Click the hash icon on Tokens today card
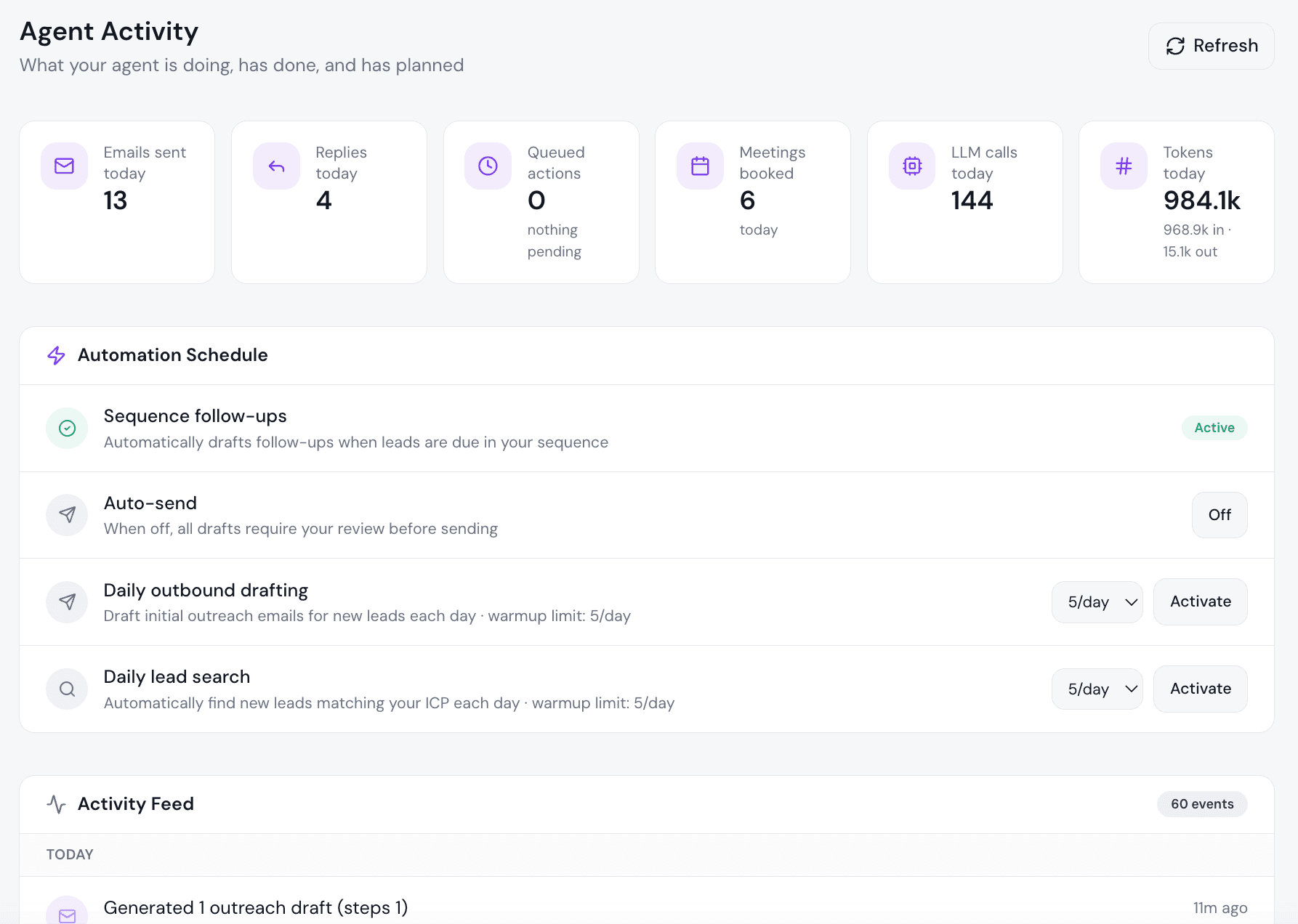Viewport: 1298px width, 924px height. 1124,166
